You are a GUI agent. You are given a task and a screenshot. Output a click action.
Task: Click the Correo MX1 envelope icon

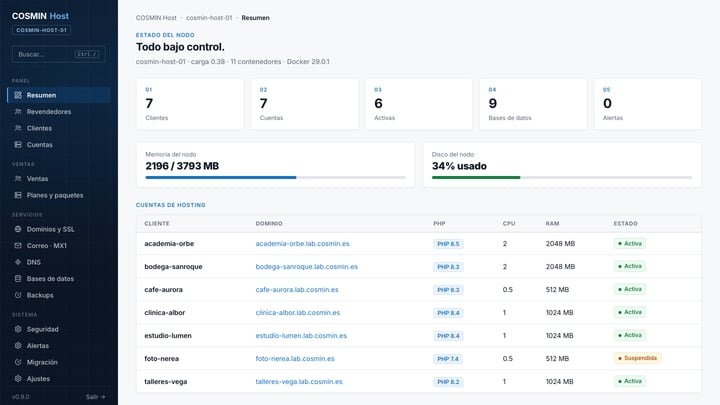18,246
